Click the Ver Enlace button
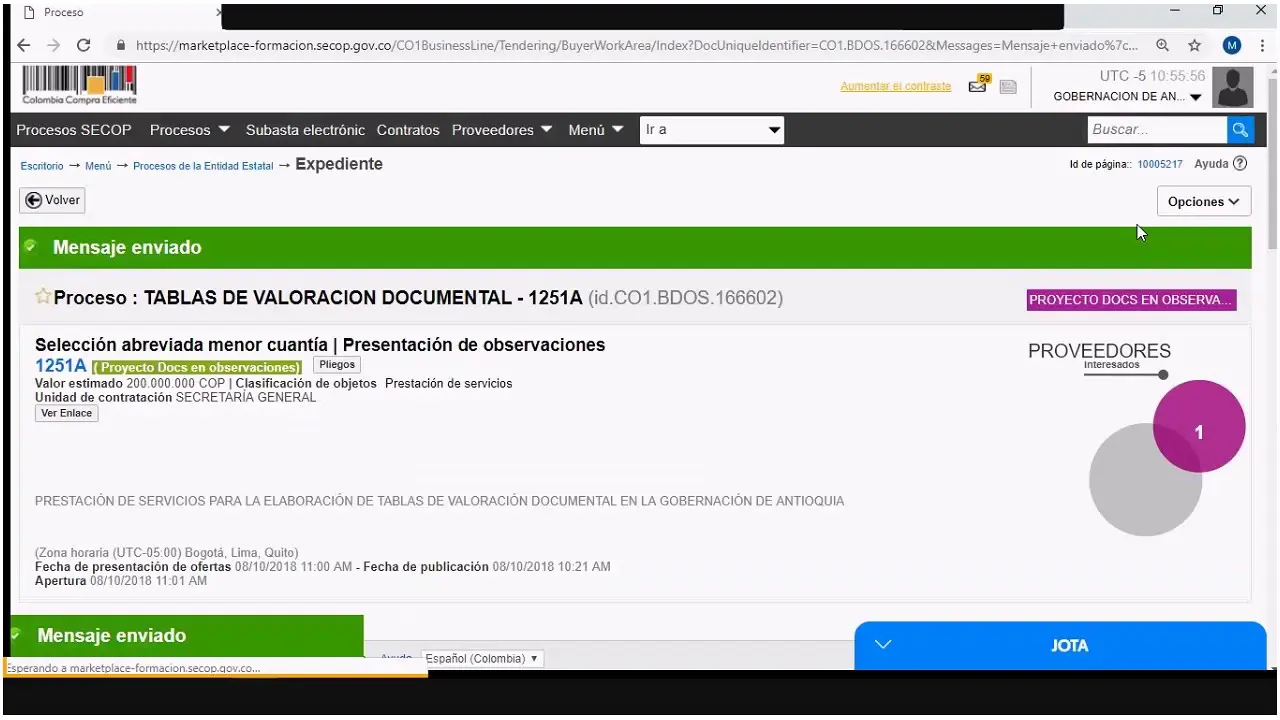1280x720 pixels. (66, 413)
